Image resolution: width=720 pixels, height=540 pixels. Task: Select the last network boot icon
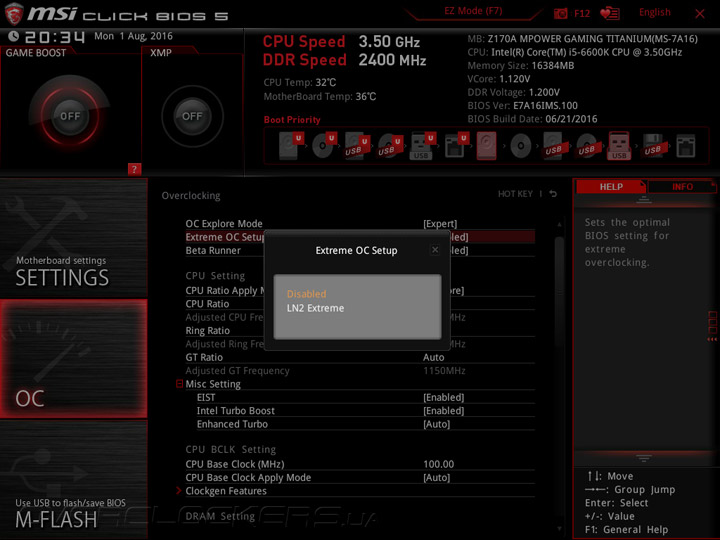pyautogui.click(x=686, y=146)
